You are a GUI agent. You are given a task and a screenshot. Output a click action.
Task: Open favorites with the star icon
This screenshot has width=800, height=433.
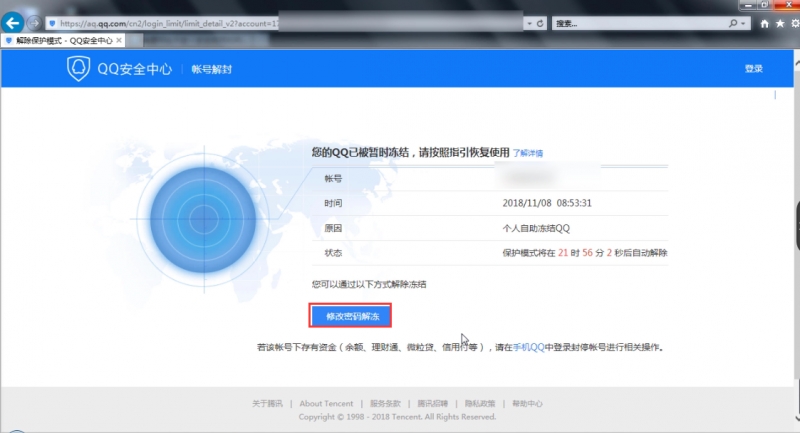[780, 23]
